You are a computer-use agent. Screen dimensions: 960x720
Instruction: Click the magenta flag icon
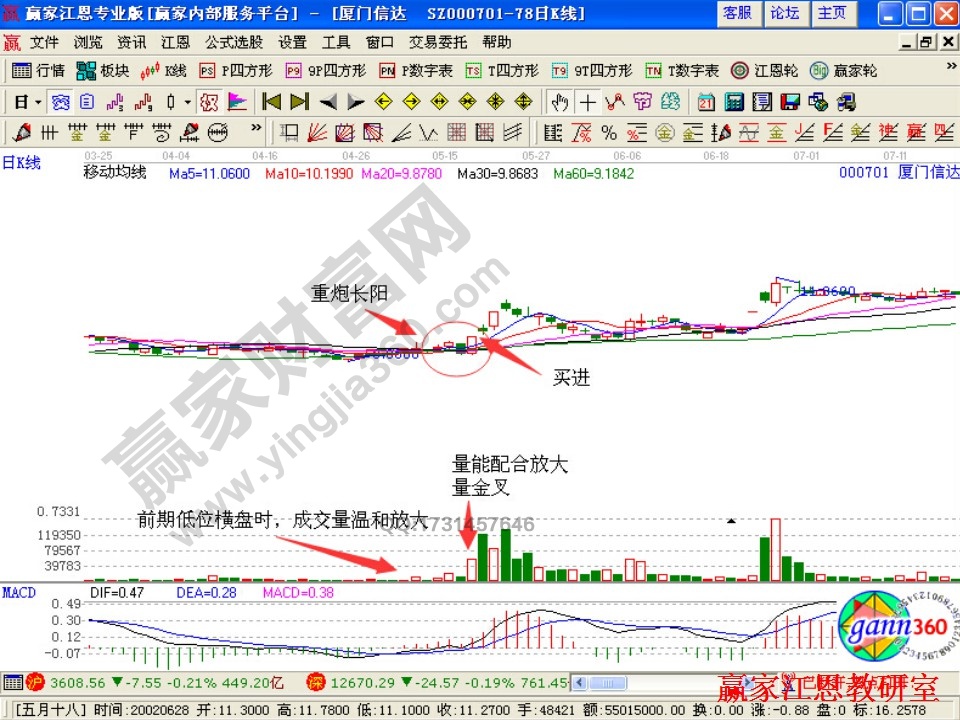237,102
